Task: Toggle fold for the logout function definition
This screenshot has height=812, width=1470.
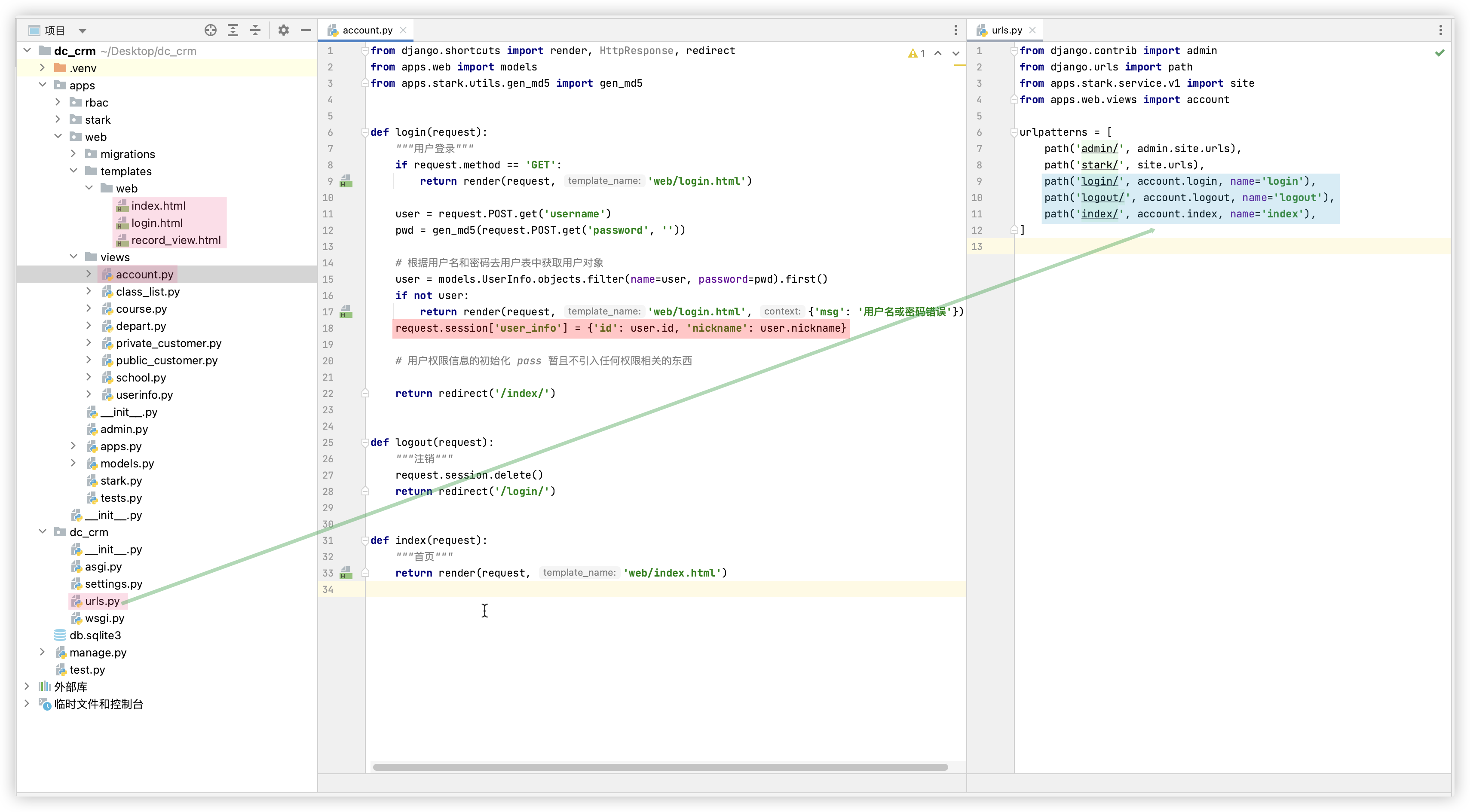Action: [x=365, y=443]
